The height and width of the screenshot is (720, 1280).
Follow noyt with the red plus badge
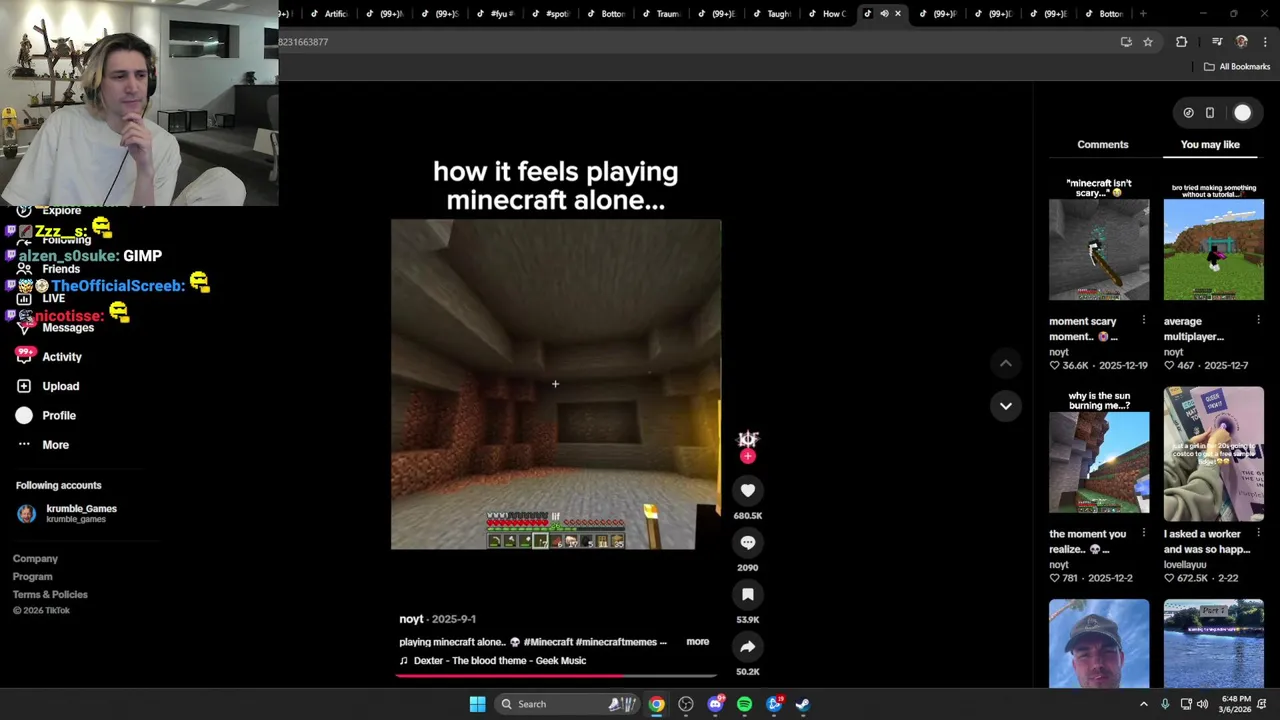click(747, 457)
